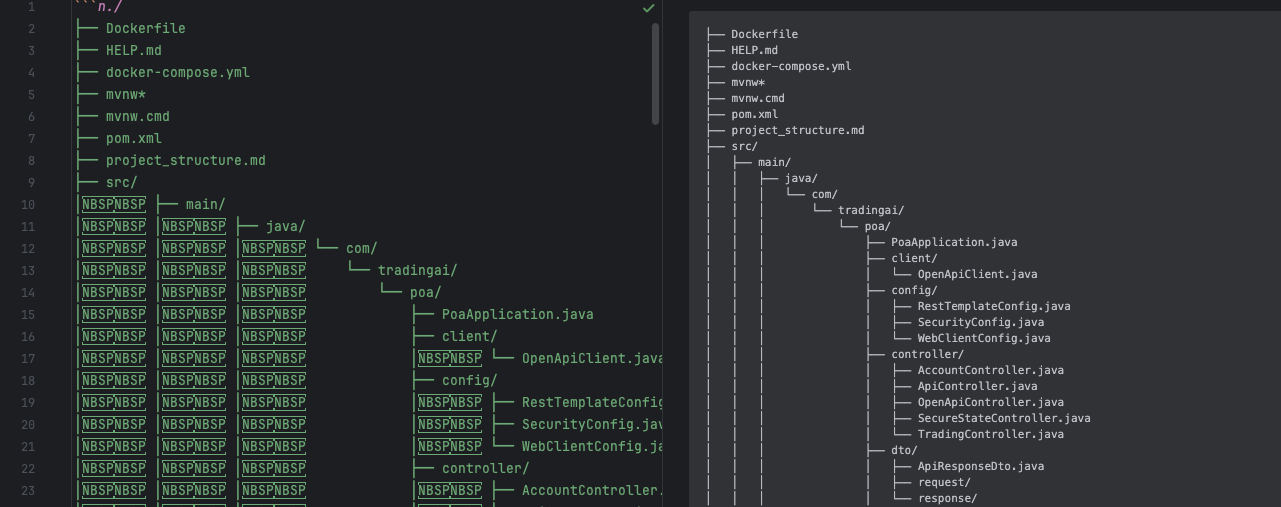Click controller/ in the preview pane

pos(927,354)
